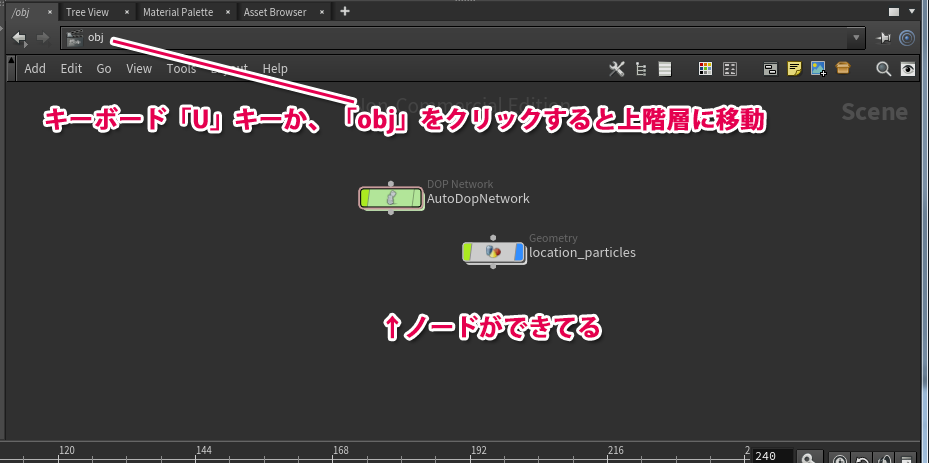Go forward with the right arrow
This screenshot has width=929, height=463.
43,39
